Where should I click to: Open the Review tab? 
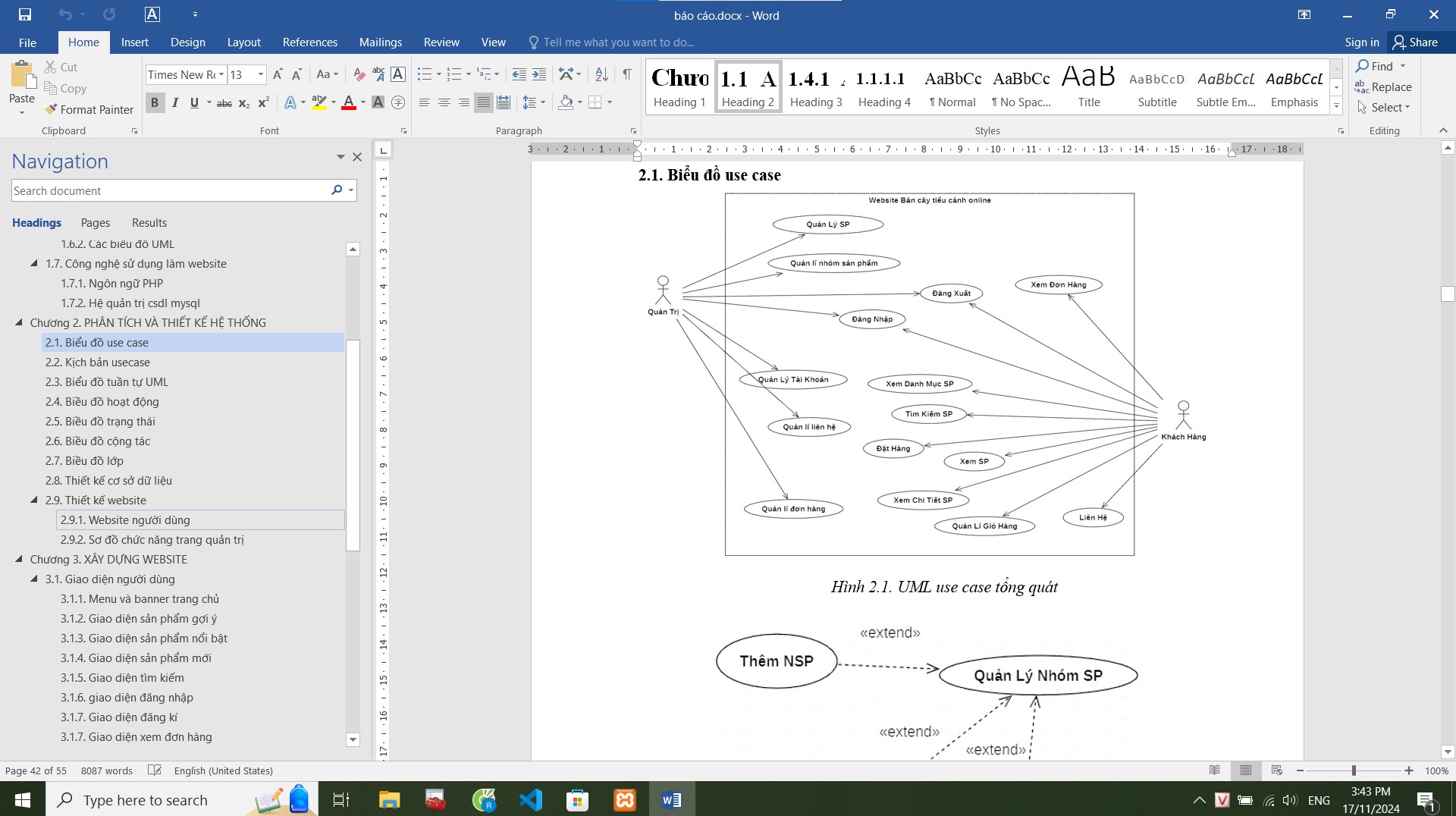(441, 42)
